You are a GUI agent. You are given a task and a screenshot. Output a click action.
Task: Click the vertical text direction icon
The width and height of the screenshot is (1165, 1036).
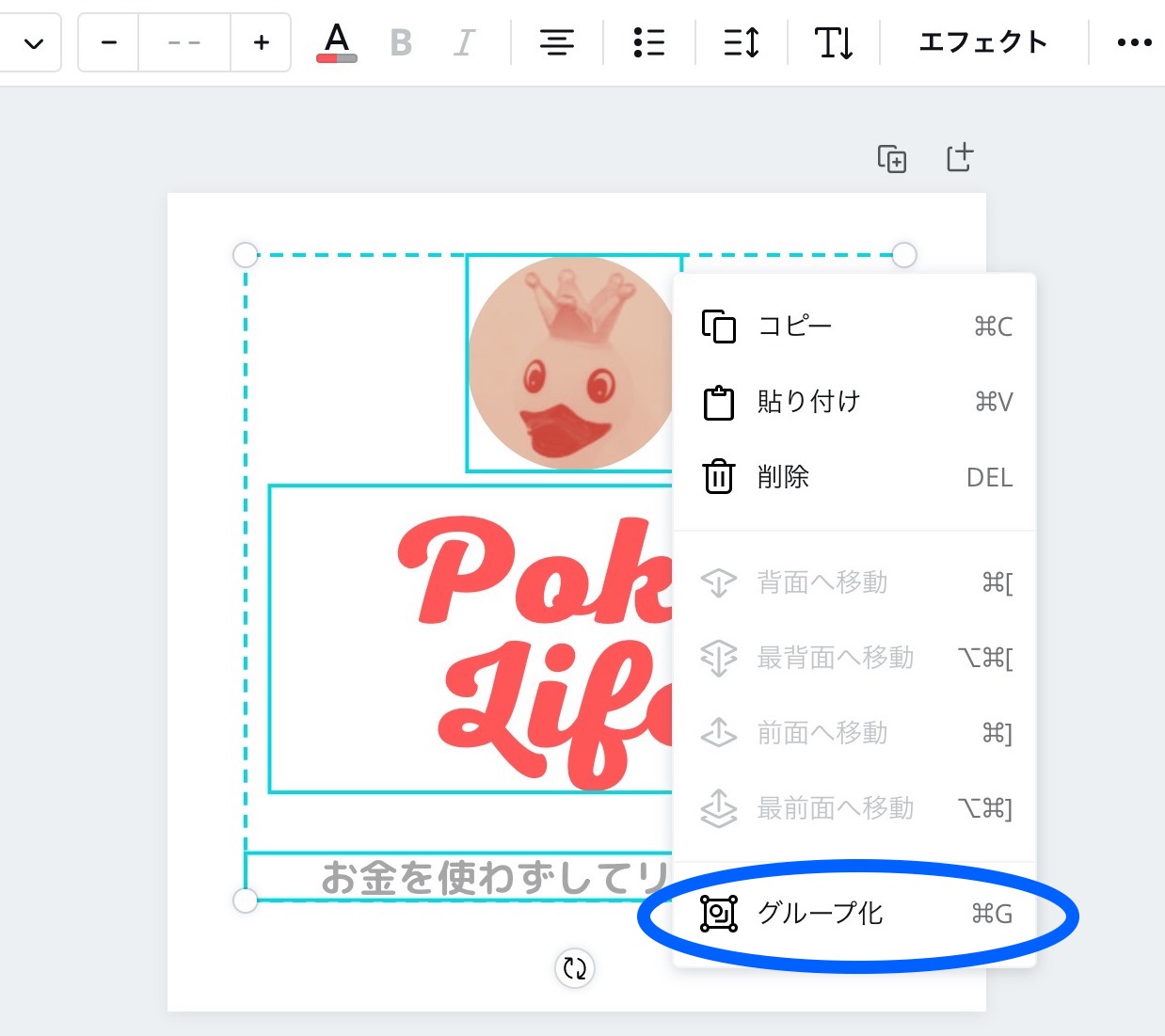pyautogui.click(x=834, y=43)
